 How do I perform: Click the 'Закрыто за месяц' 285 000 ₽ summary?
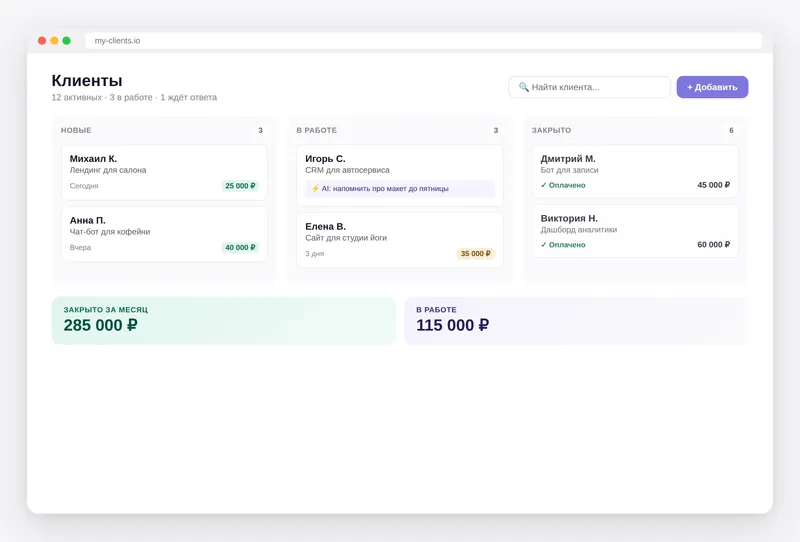point(223,321)
